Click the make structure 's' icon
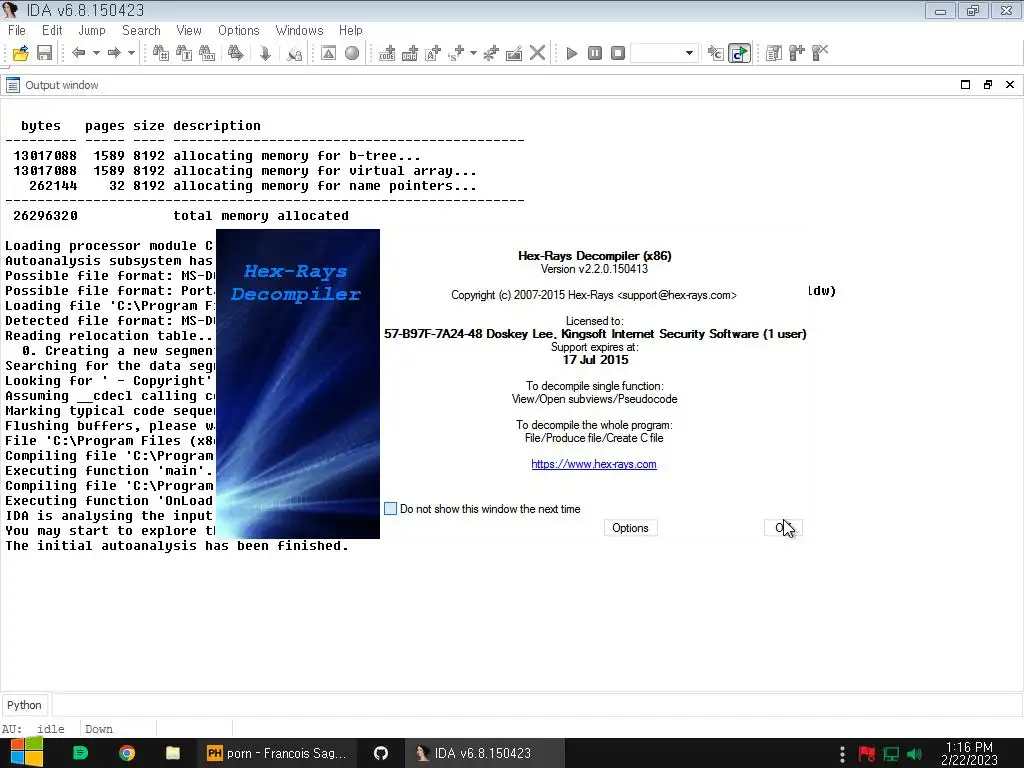This screenshot has height=768, width=1024. click(x=456, y=53)
